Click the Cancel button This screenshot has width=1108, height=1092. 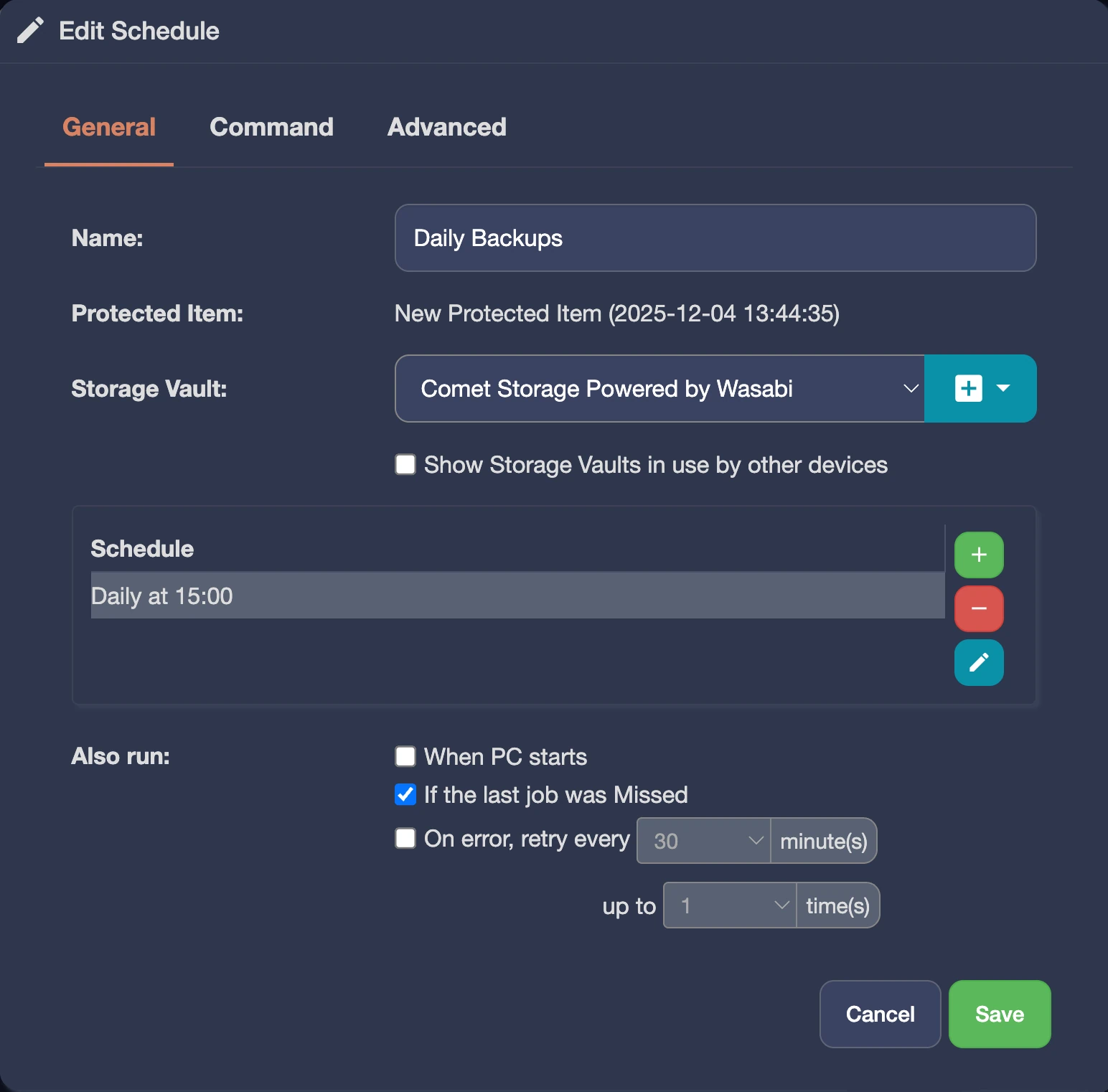[881, 1014]
